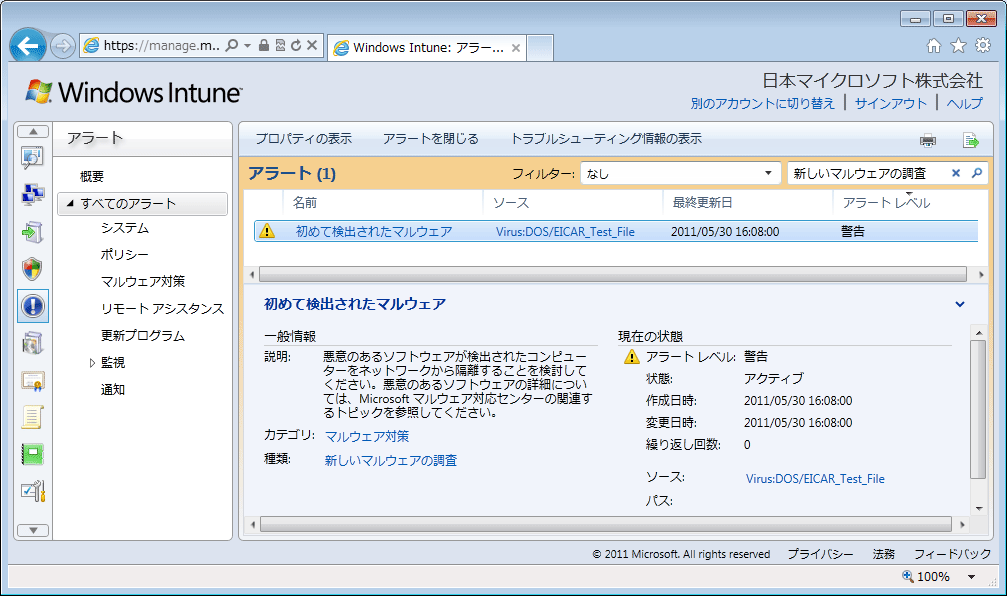Expand the 監視 tree node

(92, 363)
